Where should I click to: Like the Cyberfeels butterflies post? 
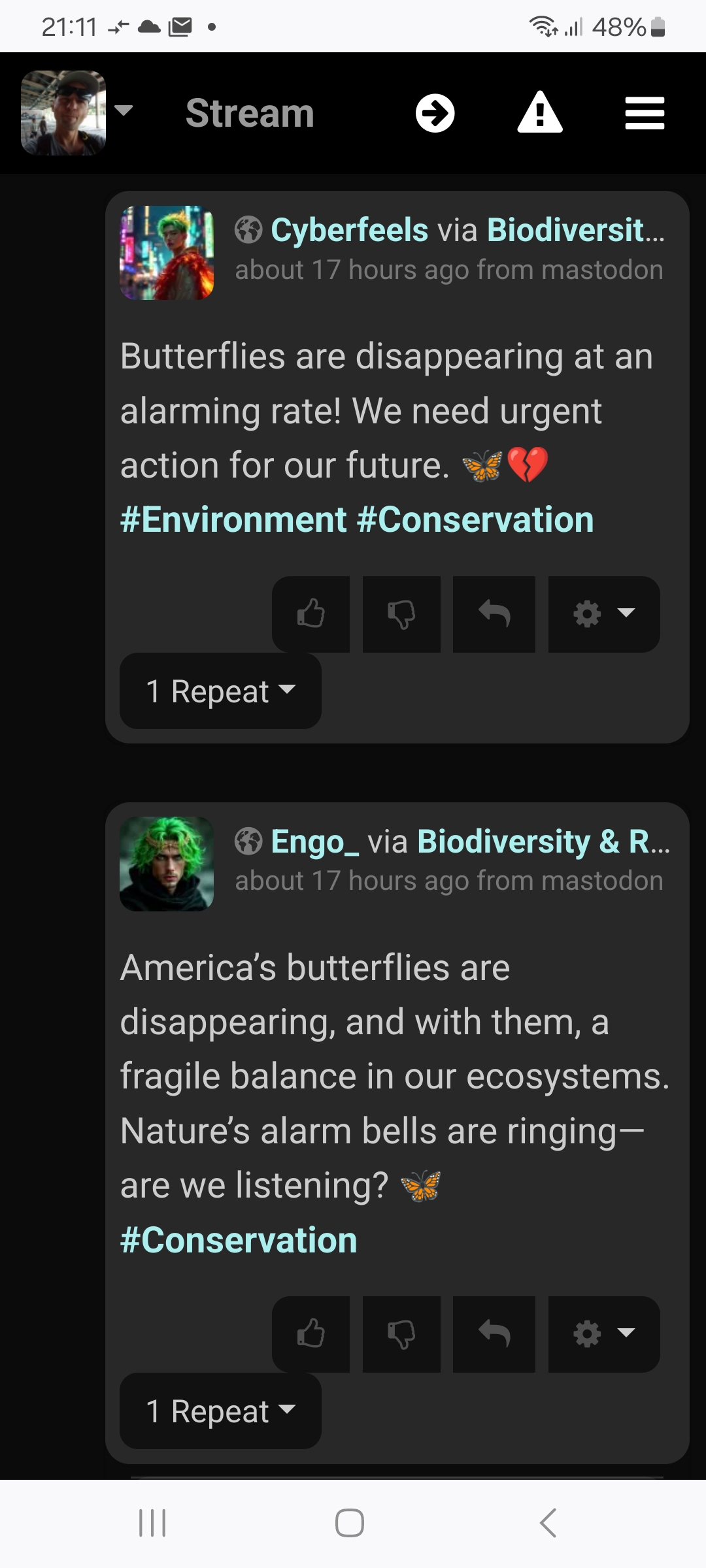point(311,614)
